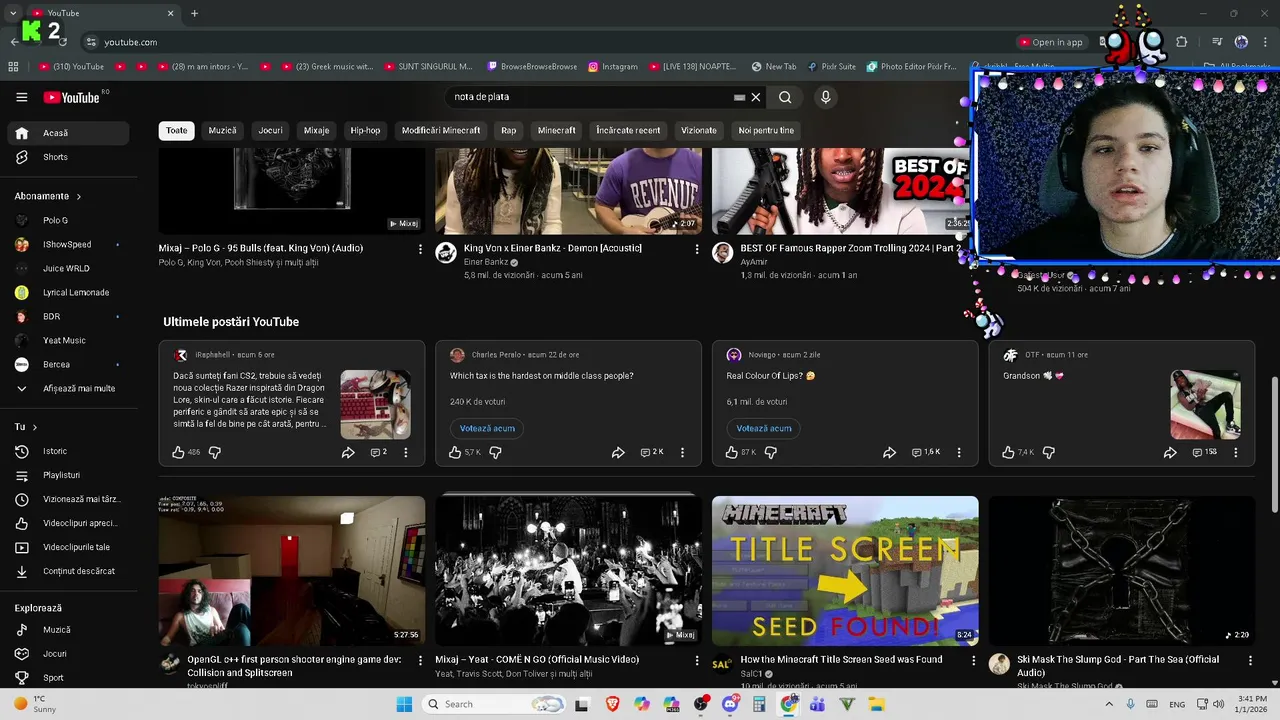Click the search field containing 'nota de plata'

[x=590, y=97]
